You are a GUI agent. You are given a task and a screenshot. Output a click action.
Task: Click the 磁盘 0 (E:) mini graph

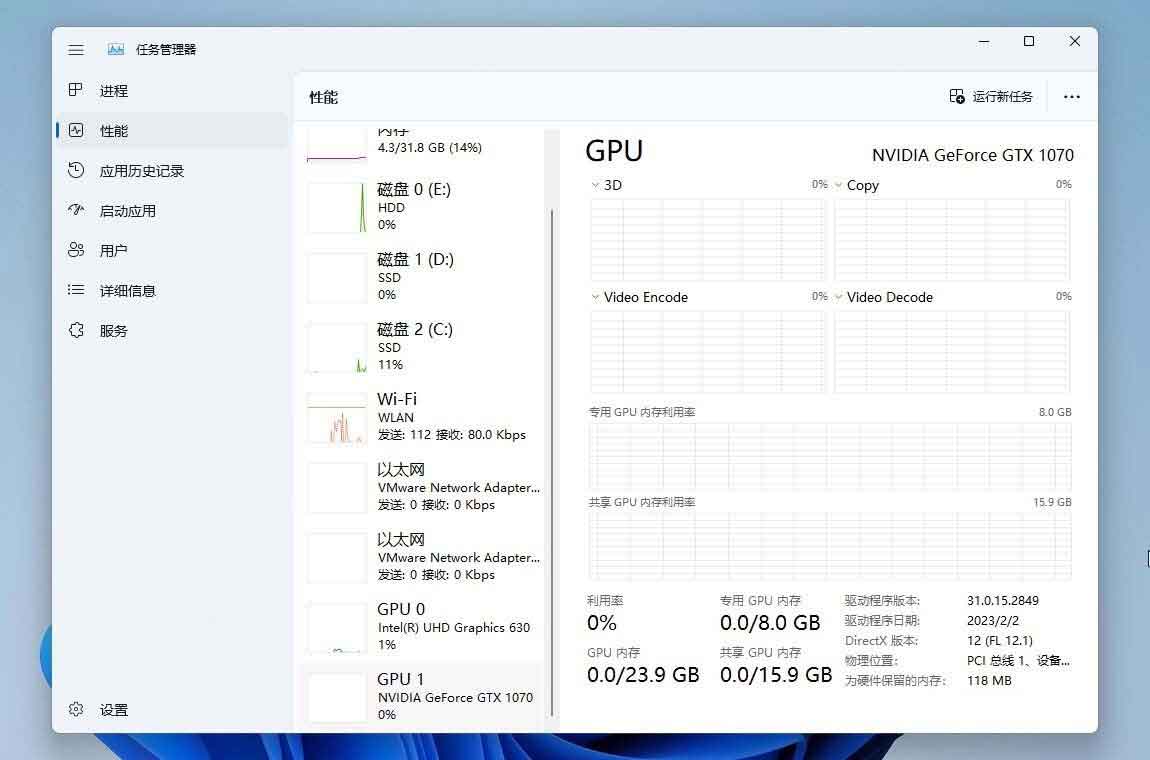click(x=337, y=208)
